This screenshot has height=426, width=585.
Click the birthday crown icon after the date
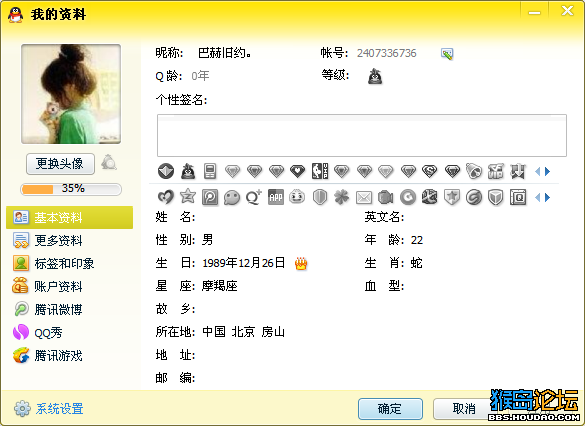click(301, 263)
